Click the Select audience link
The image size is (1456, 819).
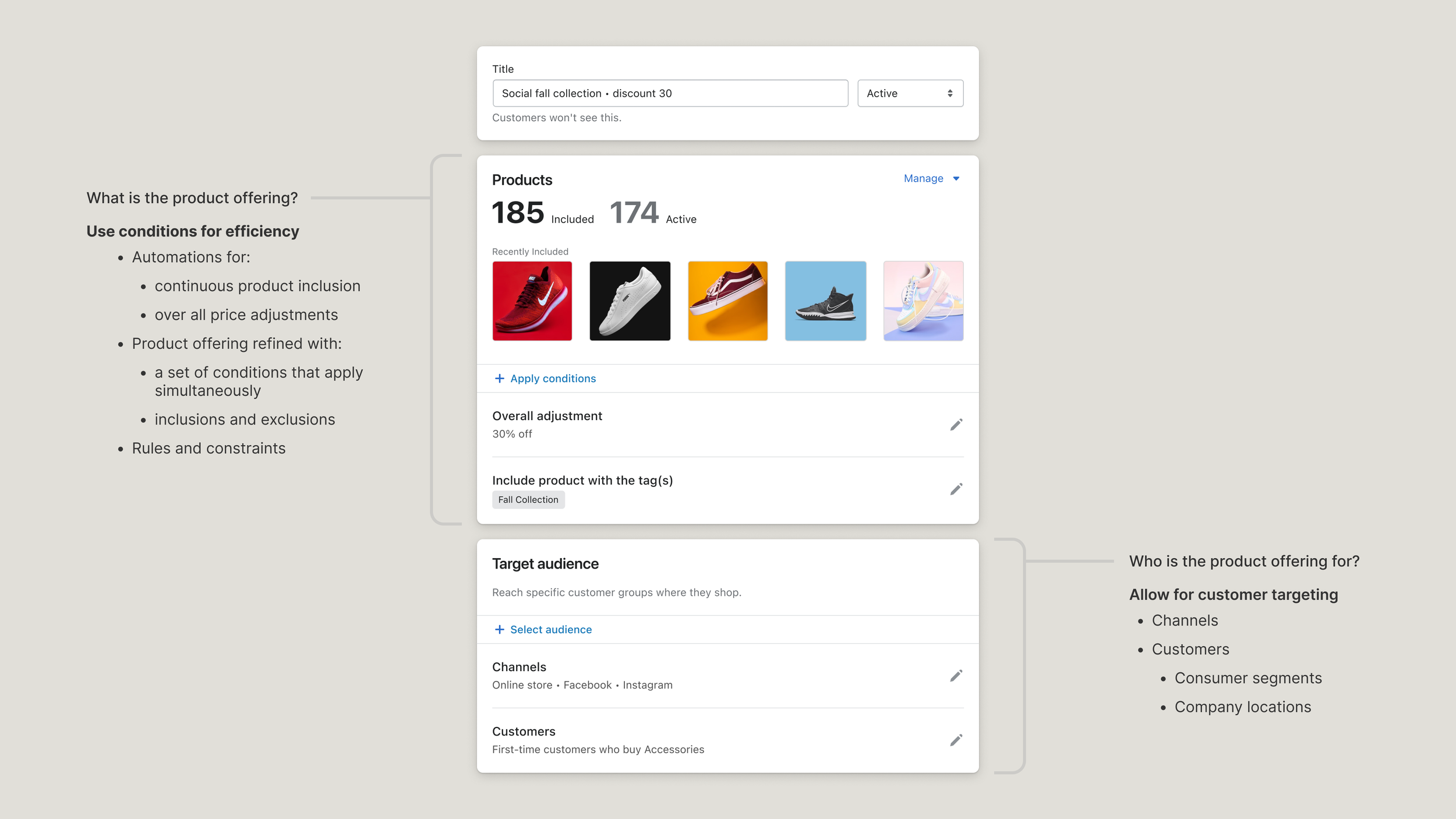click(x=550, y=630)
